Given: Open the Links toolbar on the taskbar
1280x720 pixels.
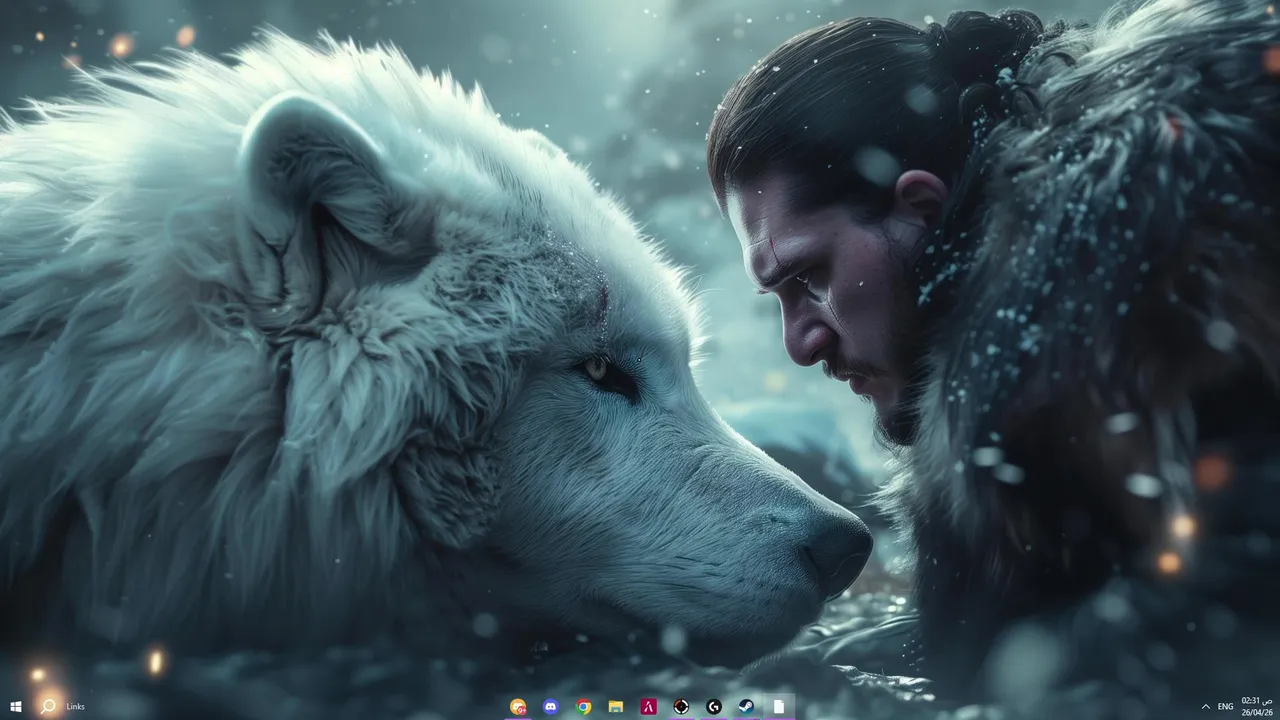Looking at the screenshot, I should tap(76, 707).
